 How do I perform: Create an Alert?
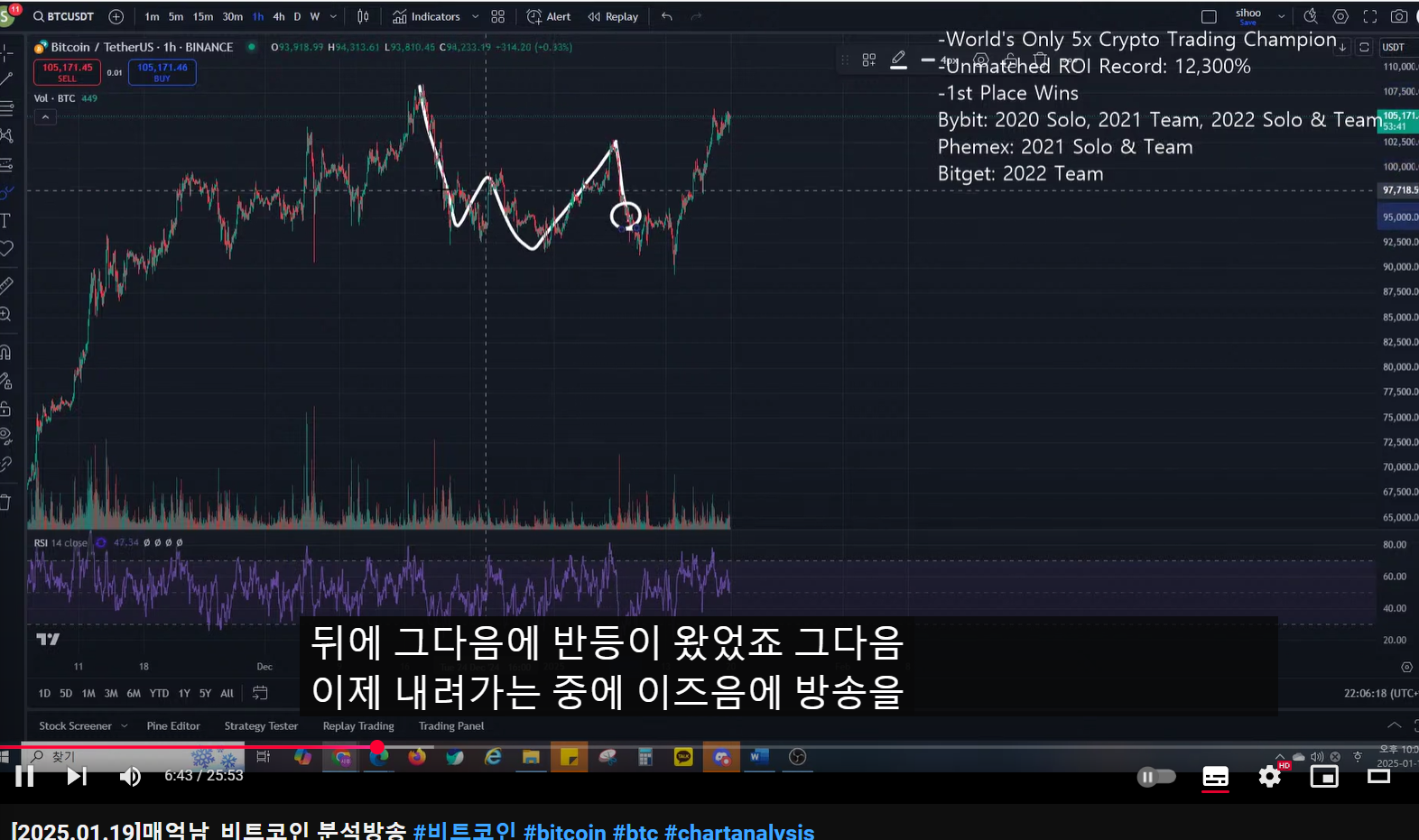pos(549,16)
